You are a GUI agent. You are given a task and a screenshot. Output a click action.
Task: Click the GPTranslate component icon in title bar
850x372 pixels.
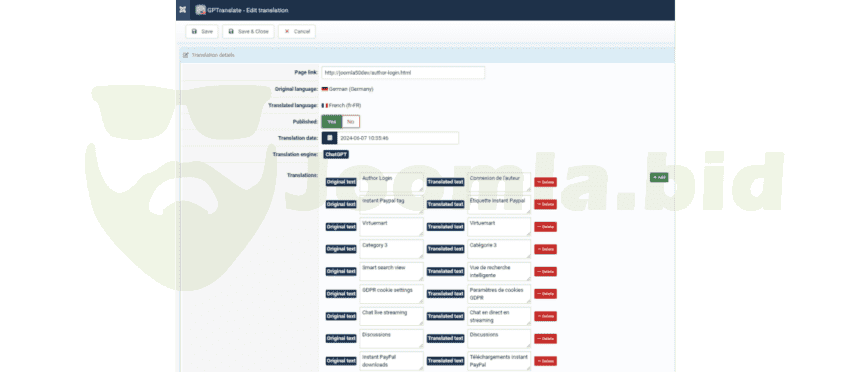pyautogui.click(x=201, y=10)
